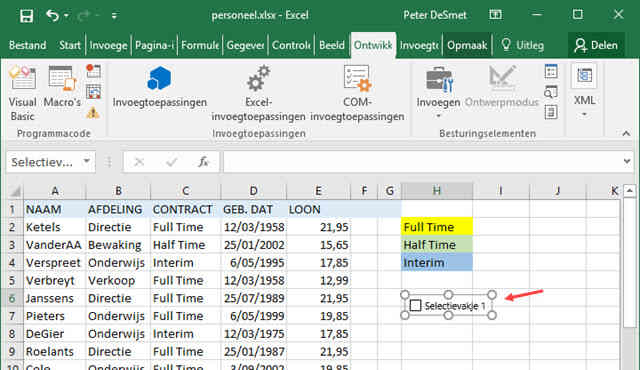Select column A header
640x370 pixels.
pos(55,191)
